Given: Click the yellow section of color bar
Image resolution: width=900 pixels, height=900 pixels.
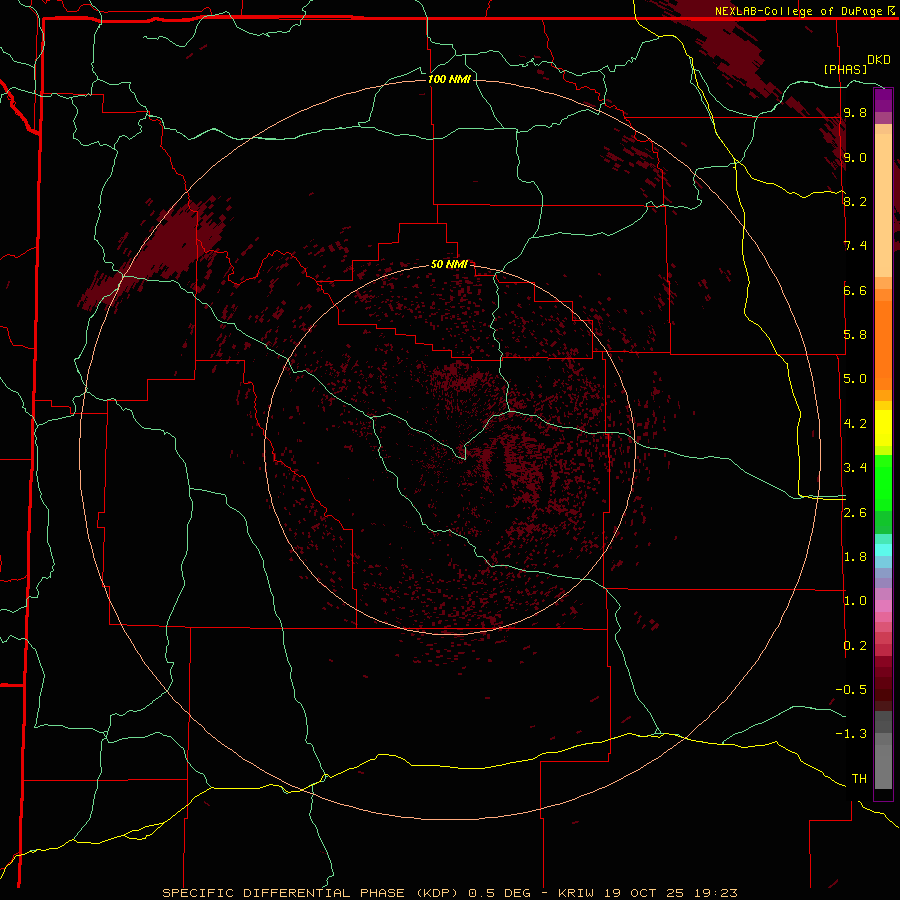Looking at the screenshot, I should (x=883, y=428).
